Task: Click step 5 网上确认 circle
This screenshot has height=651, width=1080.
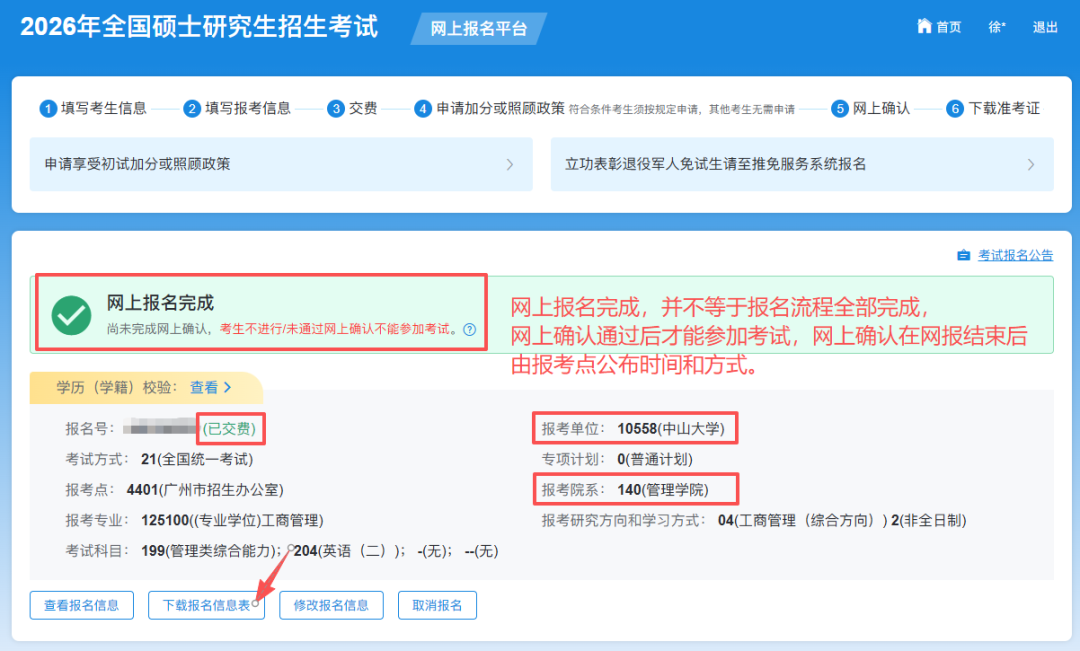Action: (840, 109)
